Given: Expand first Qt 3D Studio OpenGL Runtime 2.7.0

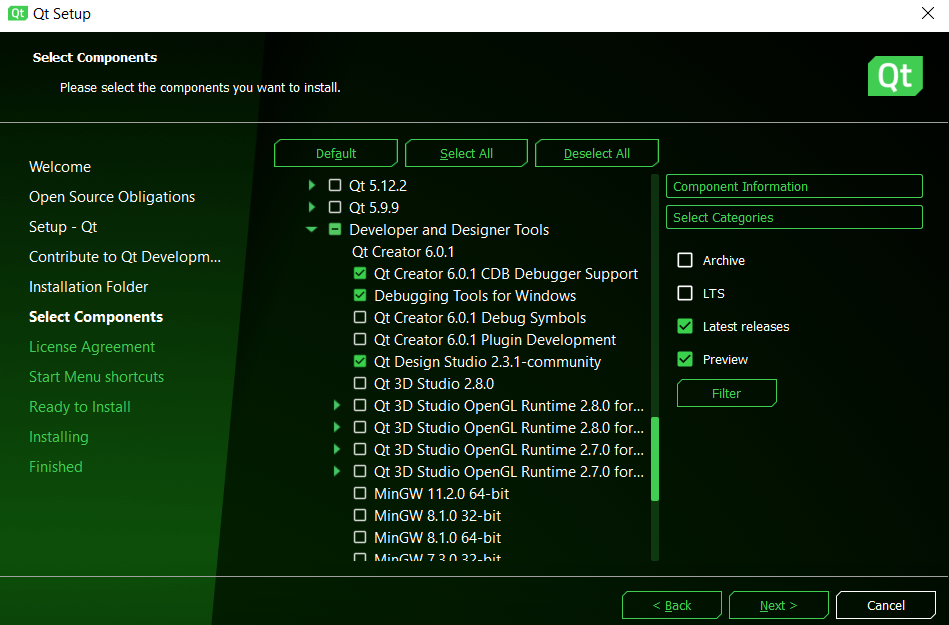Looking at the screenshot, I should (x=337, y=450).
